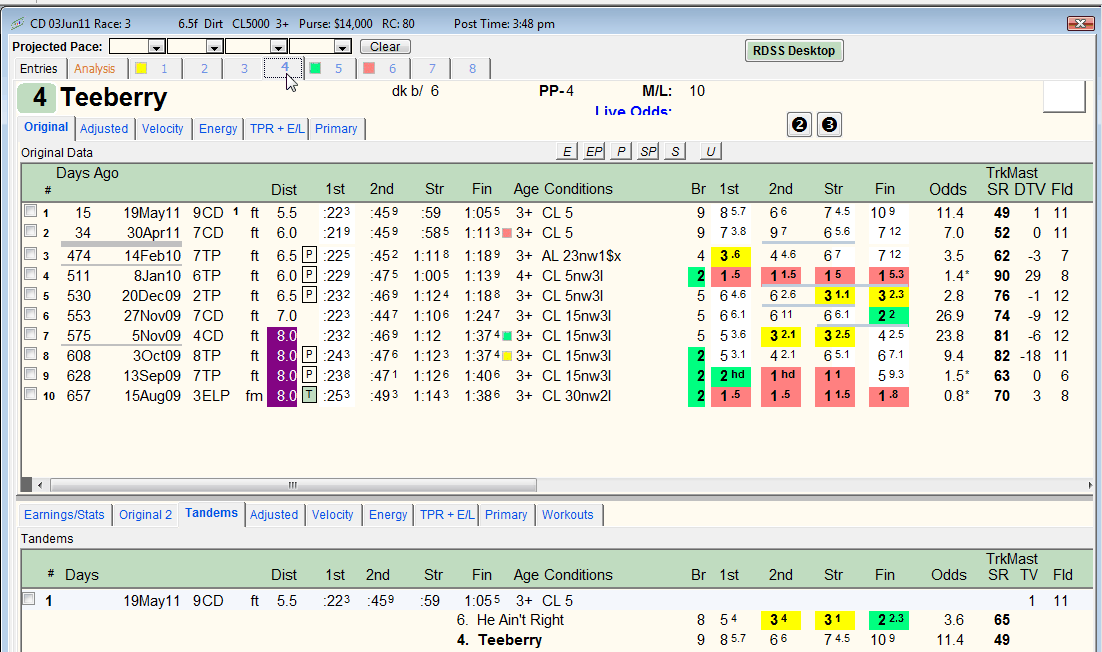The height and width of the screenshot is (652, 1102).
Task: Click the app icon in title bar
Action: pos(18,24)
